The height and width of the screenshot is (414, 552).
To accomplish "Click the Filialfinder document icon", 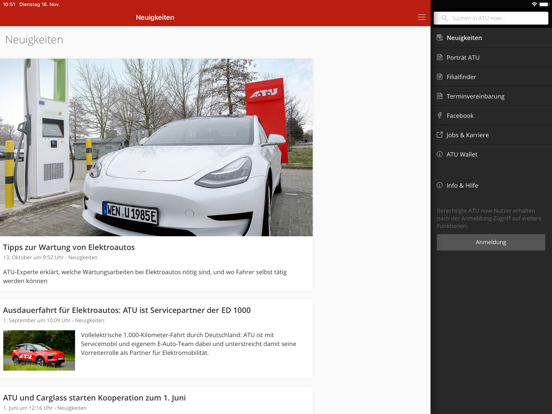I will tap(439, 76).
